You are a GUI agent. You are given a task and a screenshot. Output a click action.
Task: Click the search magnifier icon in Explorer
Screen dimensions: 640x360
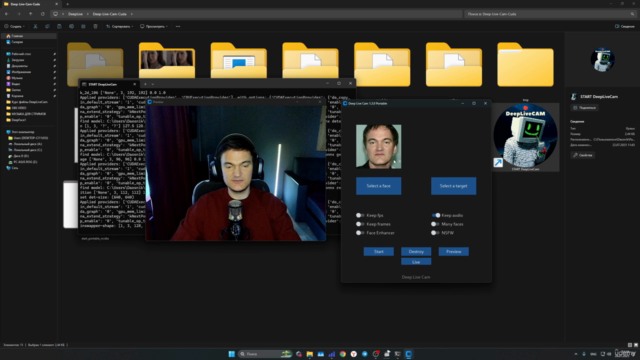pyautogui.click(x=632, y=14)
